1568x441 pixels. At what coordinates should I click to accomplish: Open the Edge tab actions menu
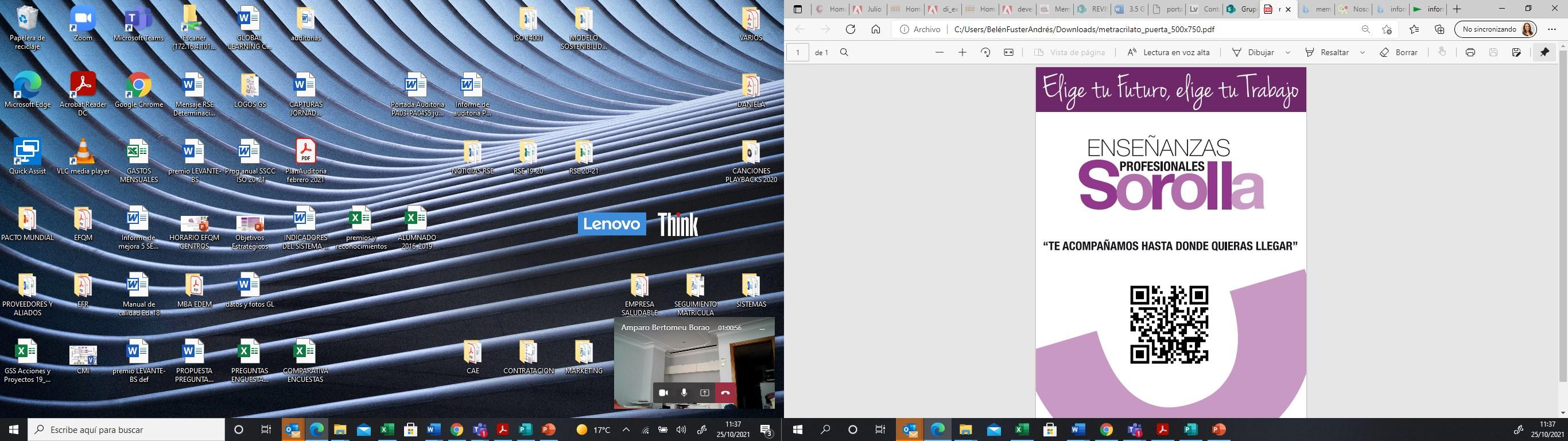(x=798, y=9)
